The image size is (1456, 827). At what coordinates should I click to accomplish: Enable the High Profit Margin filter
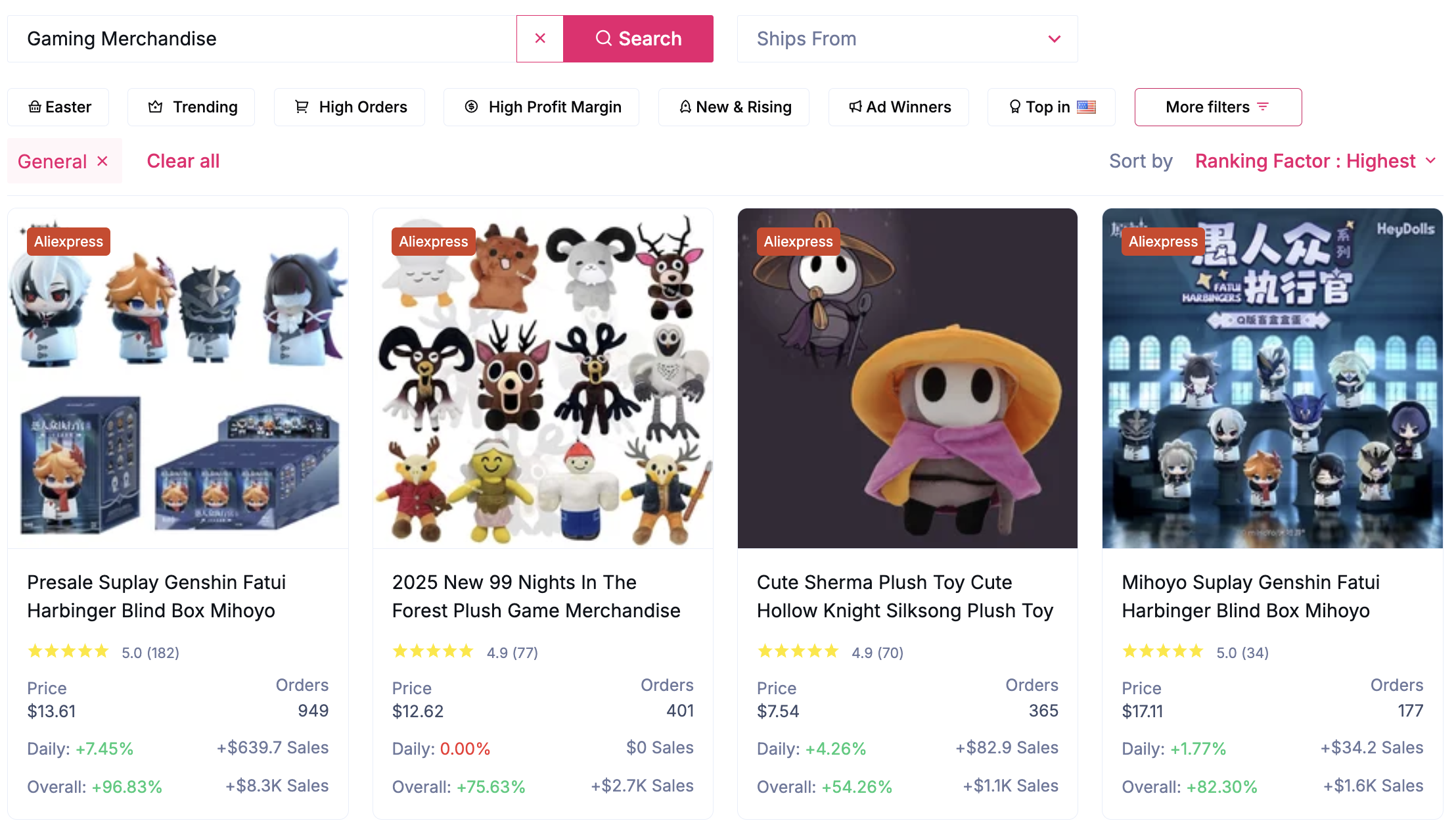tap(541, 106)
